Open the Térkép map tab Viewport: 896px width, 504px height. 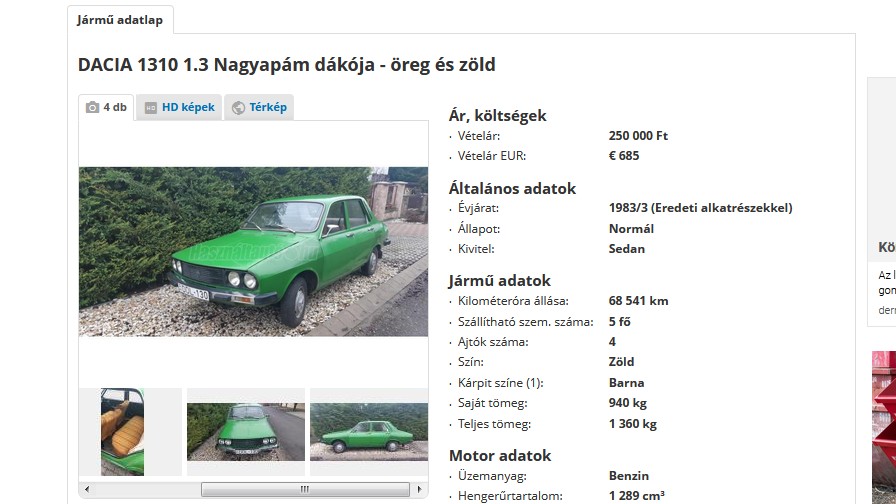(x=259, y=107)
